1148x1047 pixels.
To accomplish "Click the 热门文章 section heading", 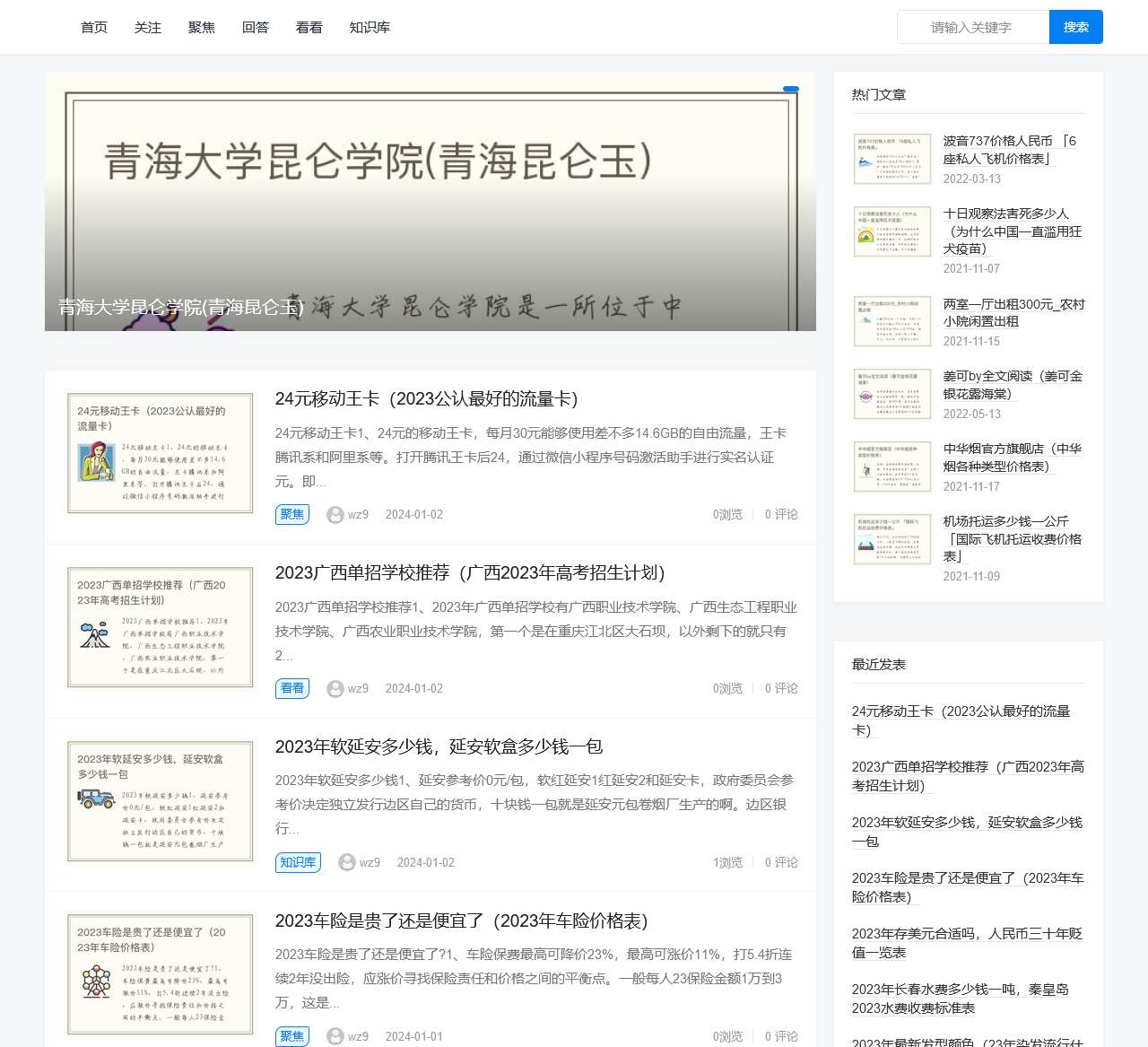I will [879, 94].
